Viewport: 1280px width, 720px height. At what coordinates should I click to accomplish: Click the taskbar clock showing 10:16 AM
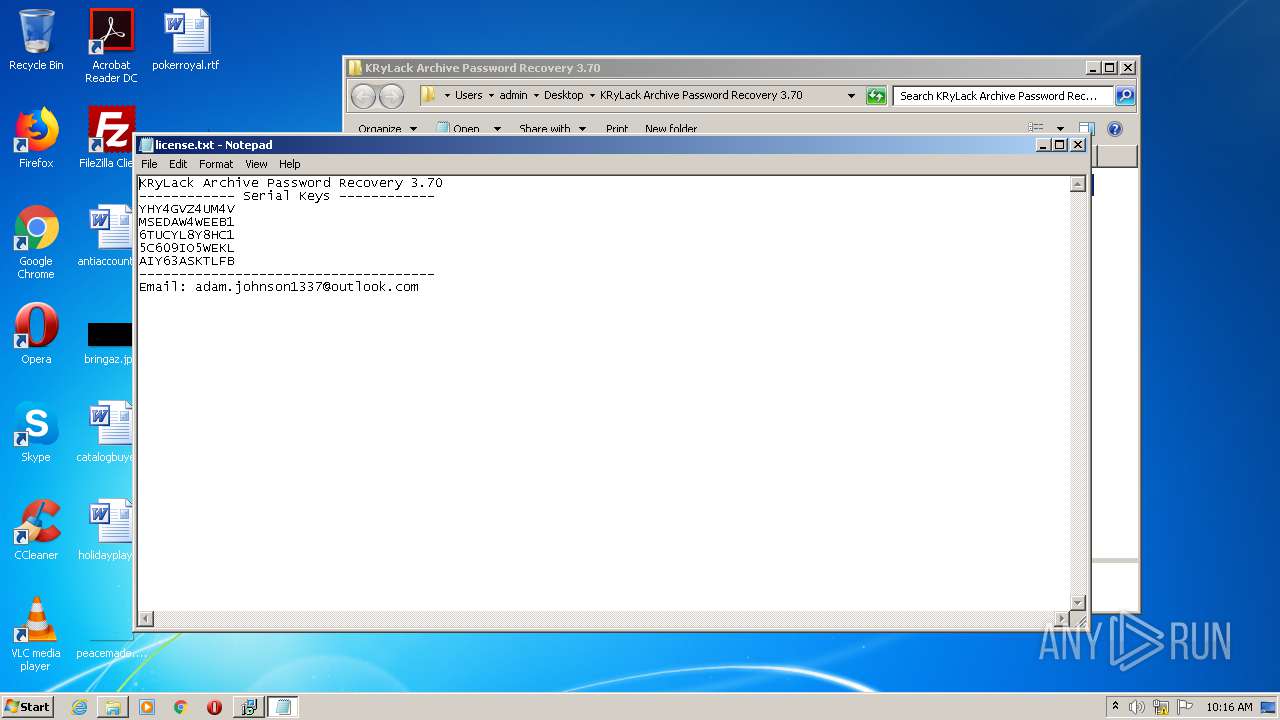pyautogui.click(x=1229, y=707)
